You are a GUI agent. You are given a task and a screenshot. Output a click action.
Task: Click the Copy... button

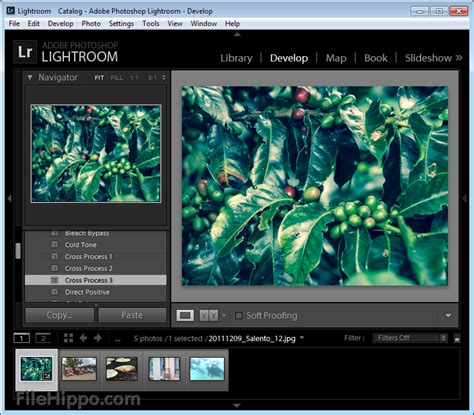click(60, 315)
